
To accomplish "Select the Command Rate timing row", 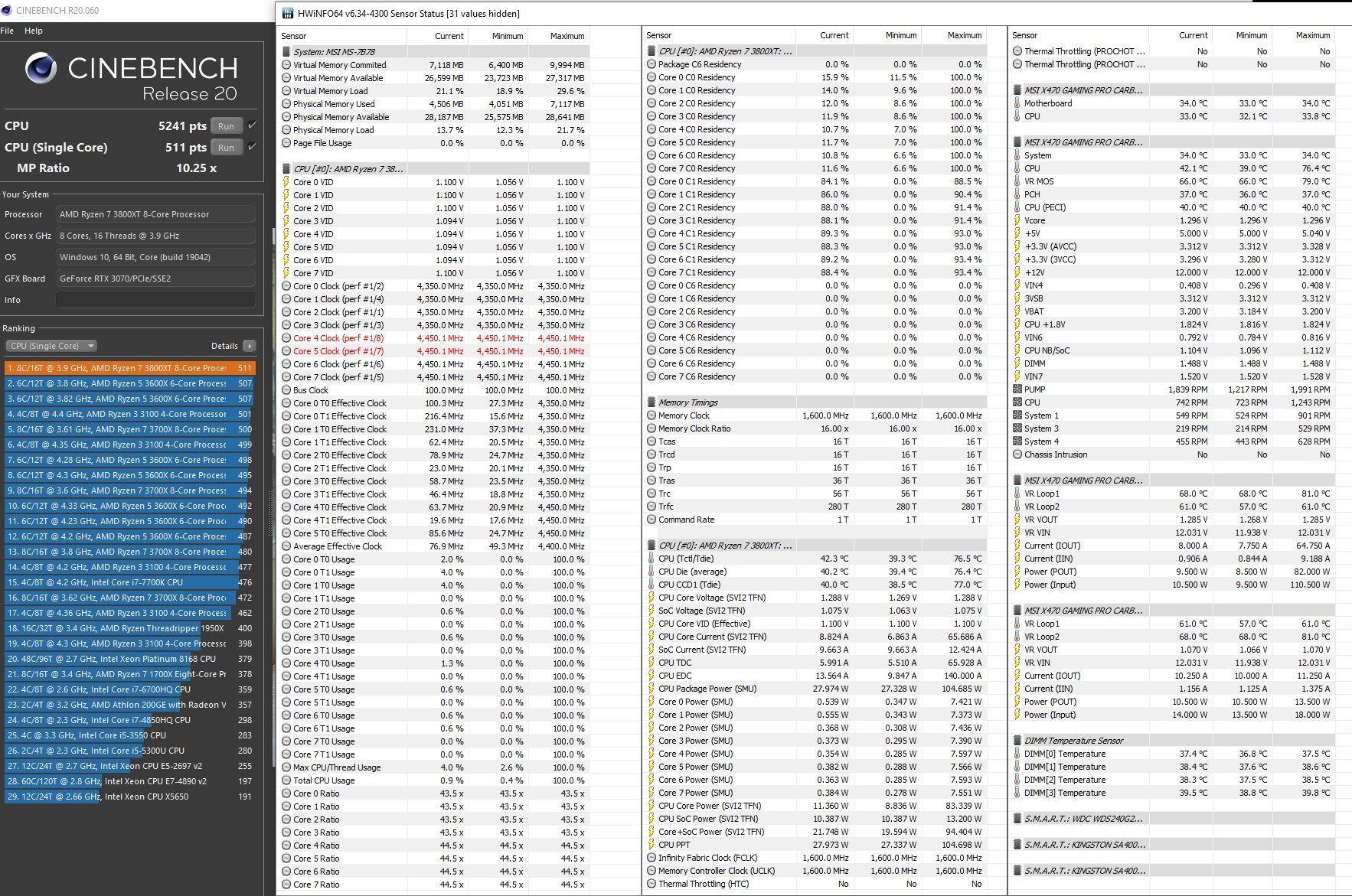I will pyautogui.click(x=815, y=520).
